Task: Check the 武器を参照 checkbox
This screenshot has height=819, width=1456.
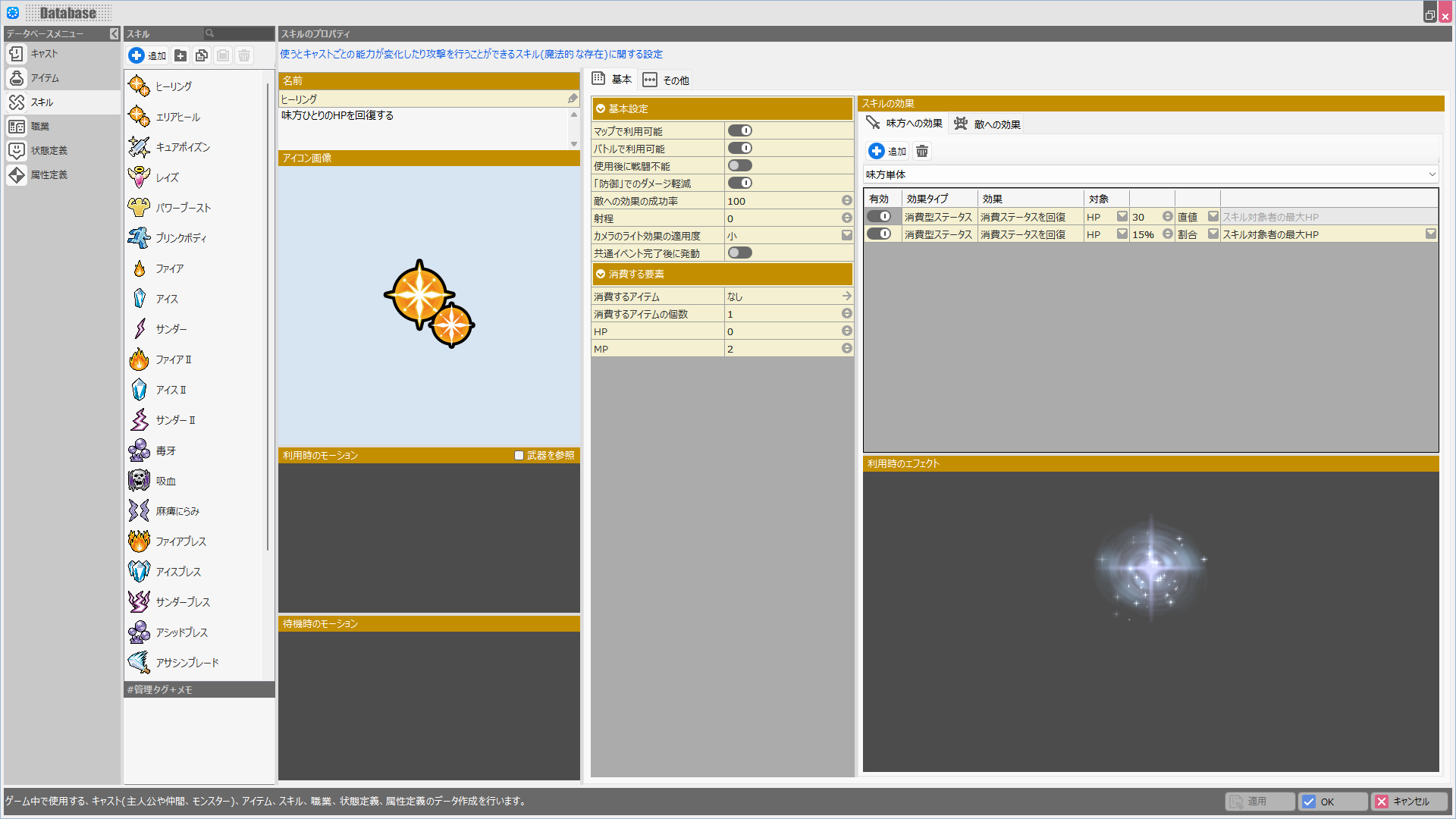Action: [519, 456]
